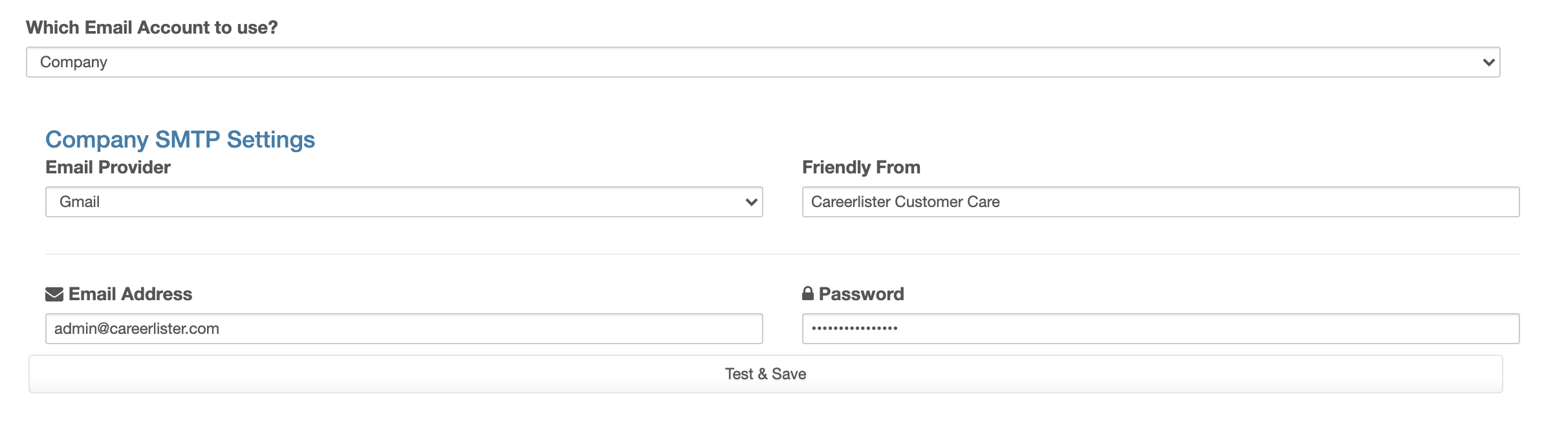Click the 'Which Email Account to use?' label
This screenshot has height=427, width=1568.
pyautogui.click(x=152, y=28)
